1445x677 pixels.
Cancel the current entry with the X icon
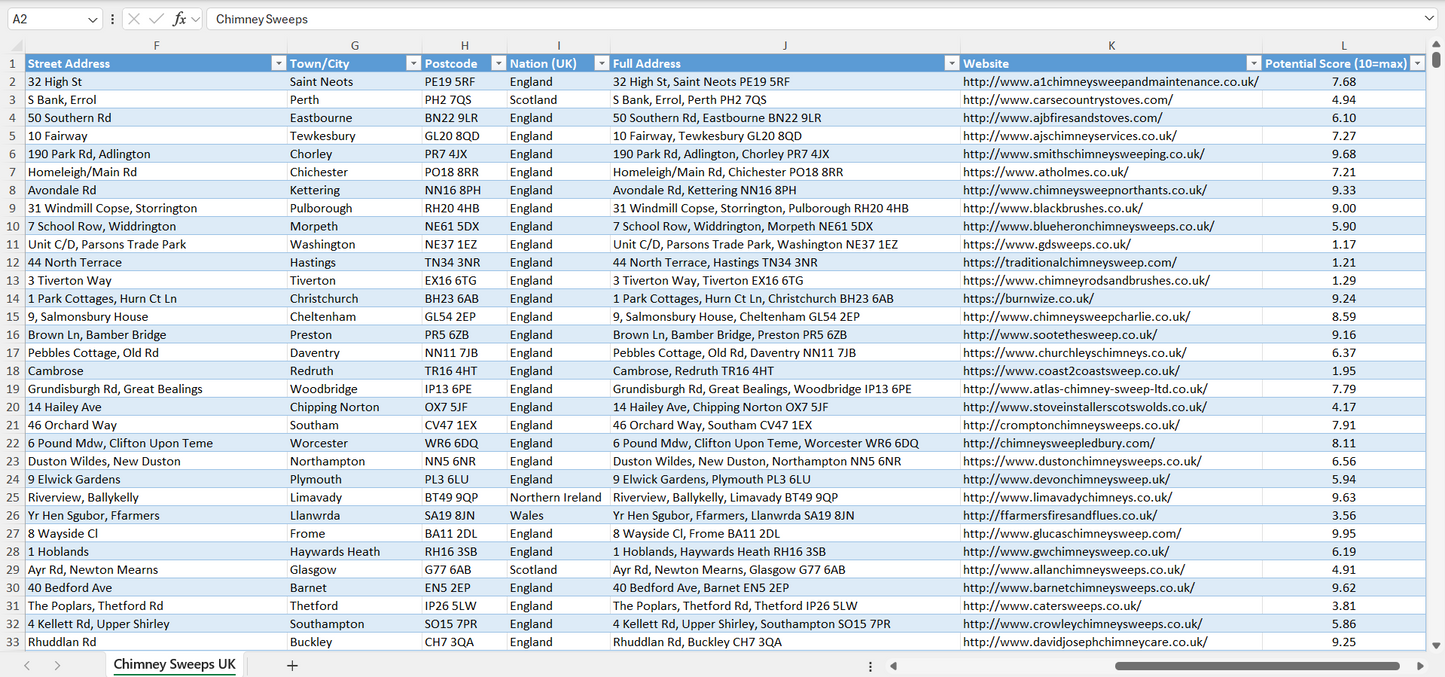click(x=133, y=18)
